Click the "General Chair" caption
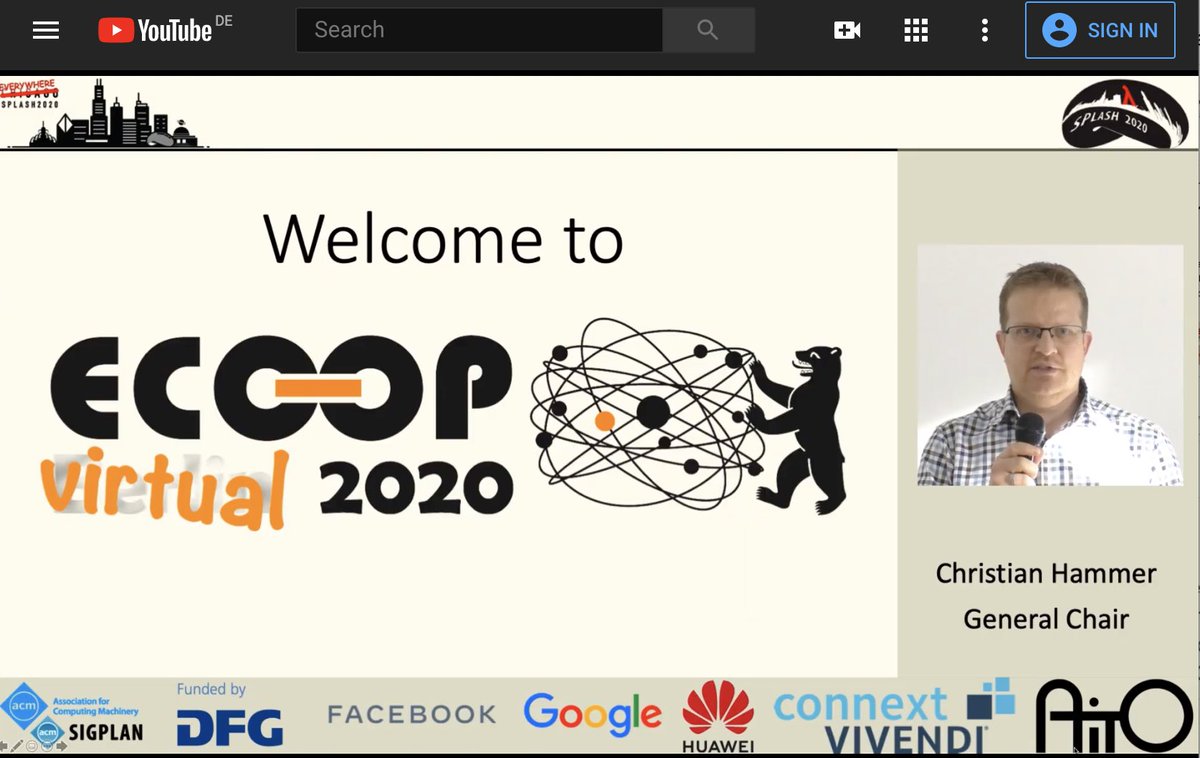This screenshot has width=1200, height=758. 1046,619
